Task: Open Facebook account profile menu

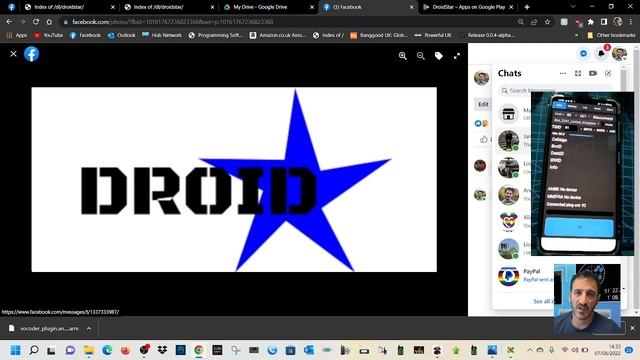Action: point(619,53)
